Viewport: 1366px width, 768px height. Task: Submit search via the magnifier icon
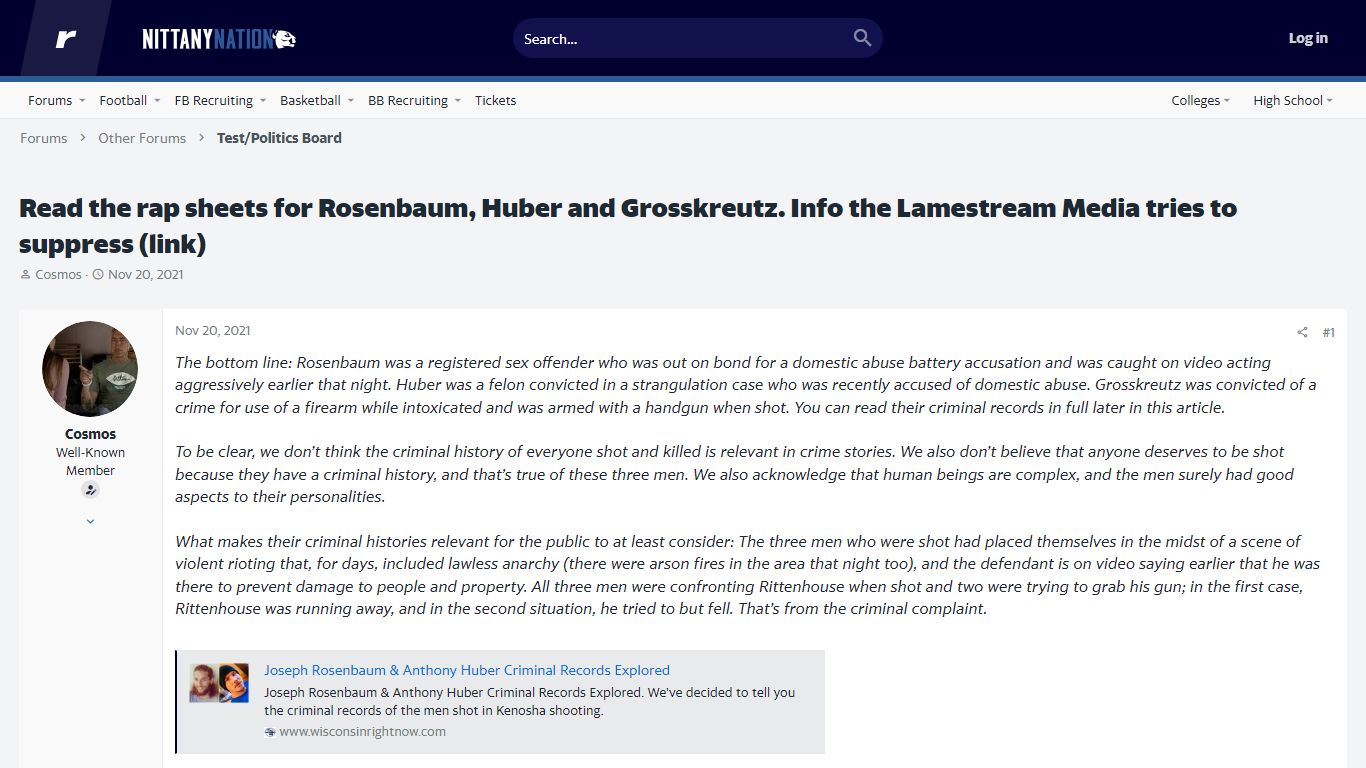coord(862,38)
